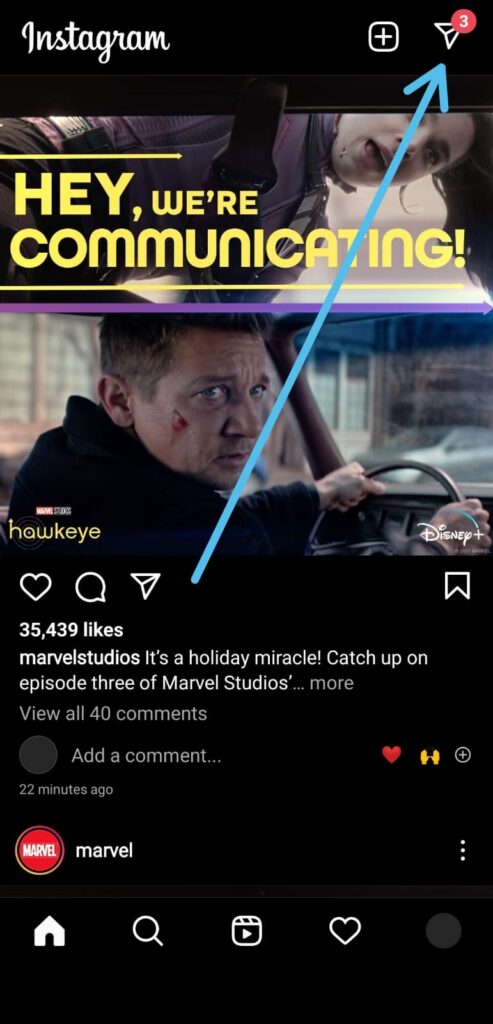
Task: Tap the new post plus icon
Action: (383, 37)
